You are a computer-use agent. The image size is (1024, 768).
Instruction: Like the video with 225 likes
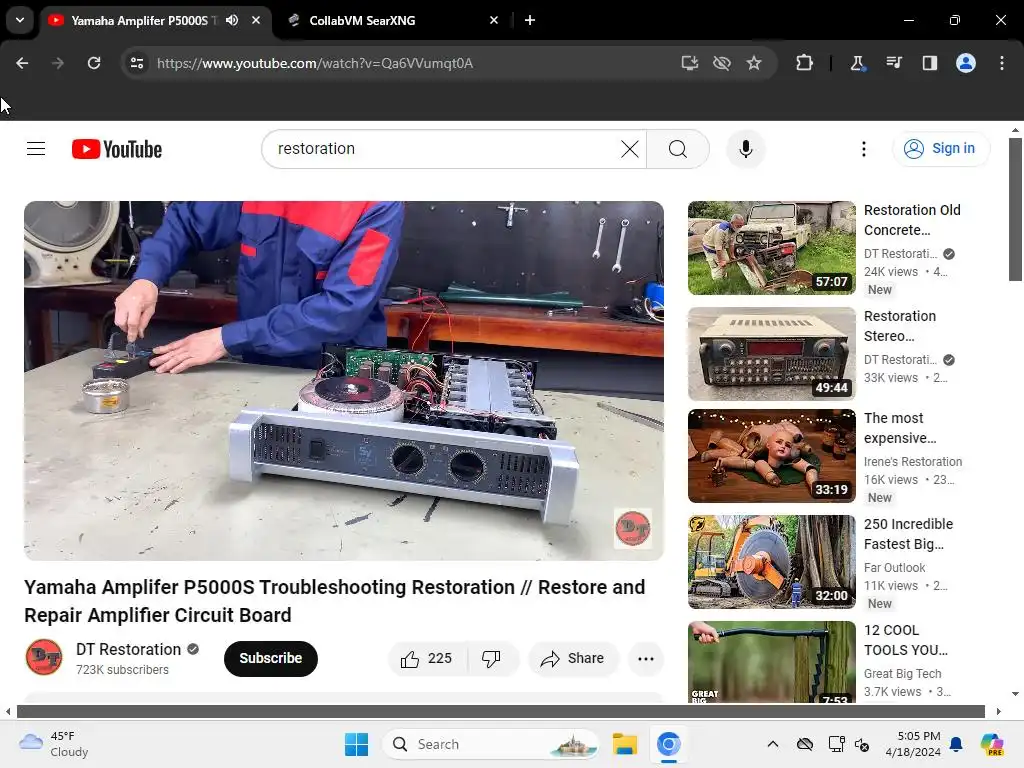[x=428, y=658]
